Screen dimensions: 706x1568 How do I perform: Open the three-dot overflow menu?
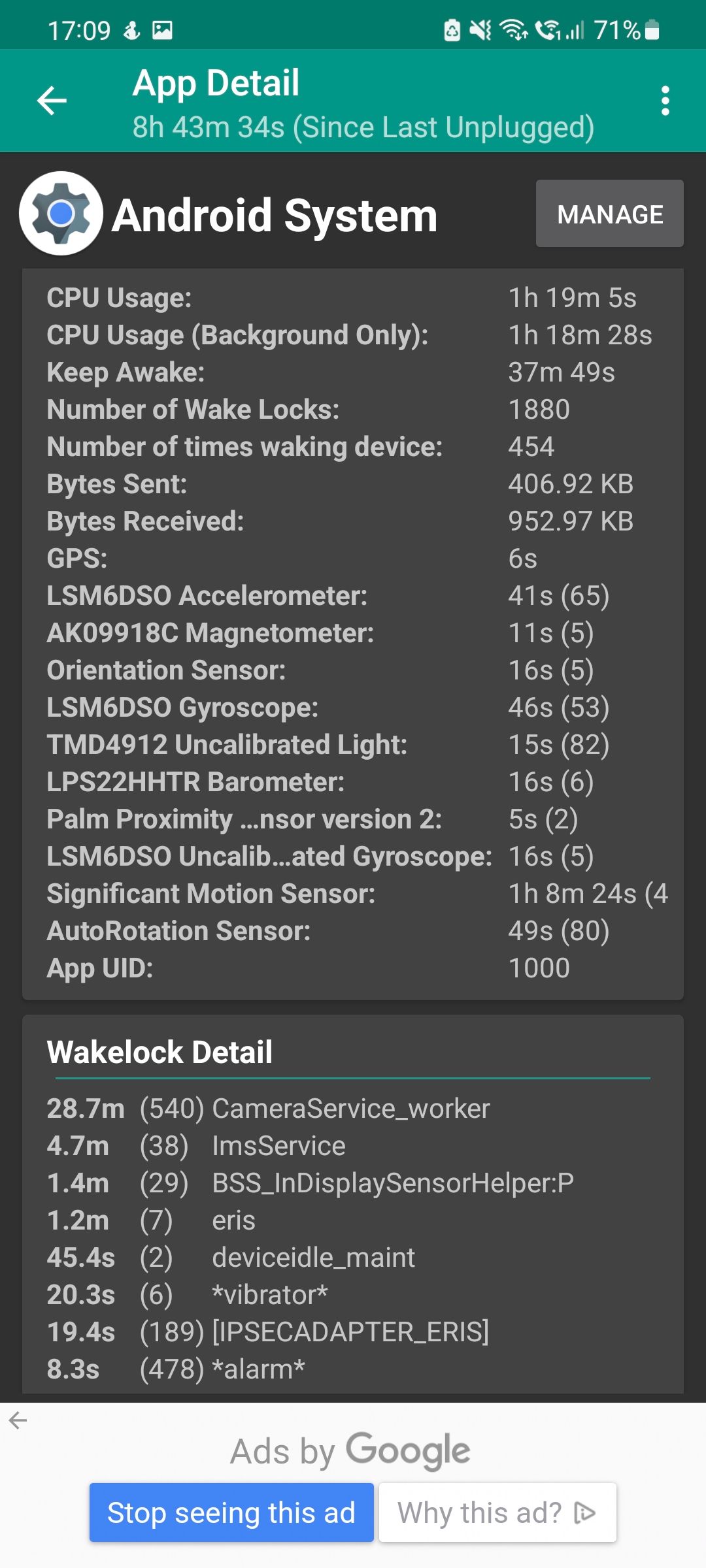pyautogui.click(x=665, y=100)
